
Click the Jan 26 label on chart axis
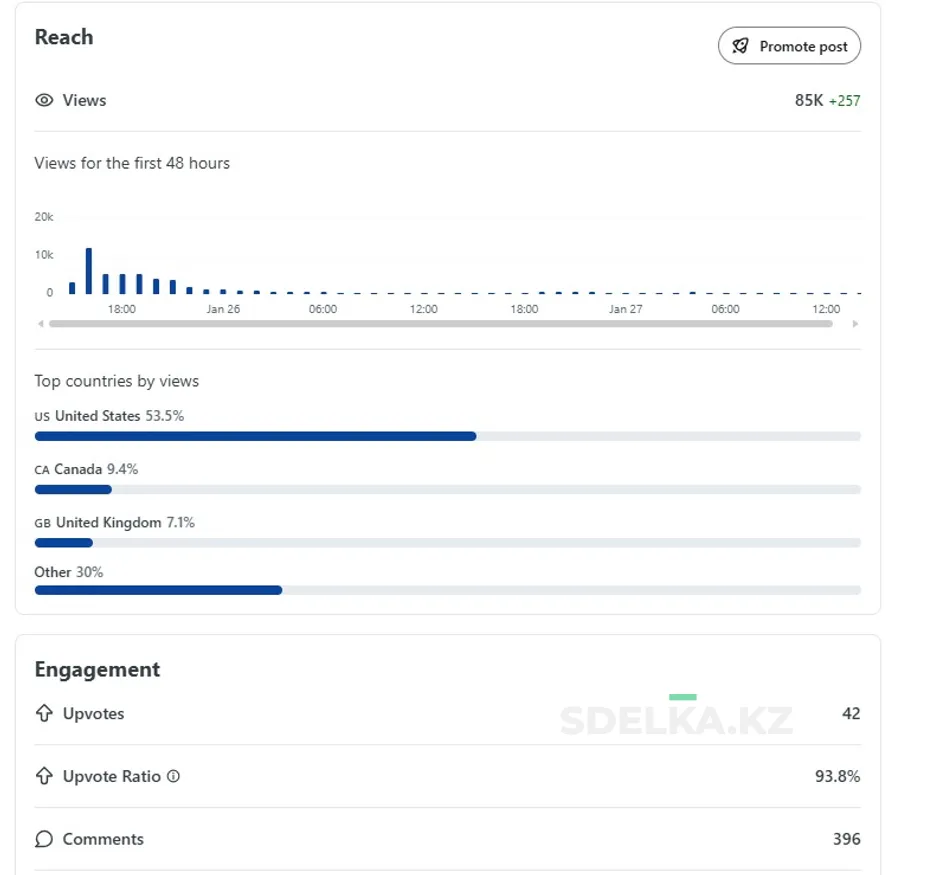click(x=223, y=309)
